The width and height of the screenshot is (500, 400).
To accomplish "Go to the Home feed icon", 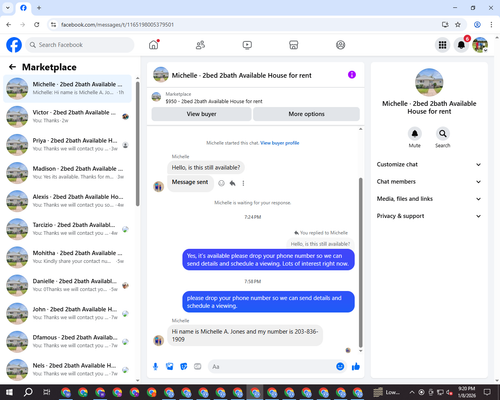I will click(x=154, y=45).
